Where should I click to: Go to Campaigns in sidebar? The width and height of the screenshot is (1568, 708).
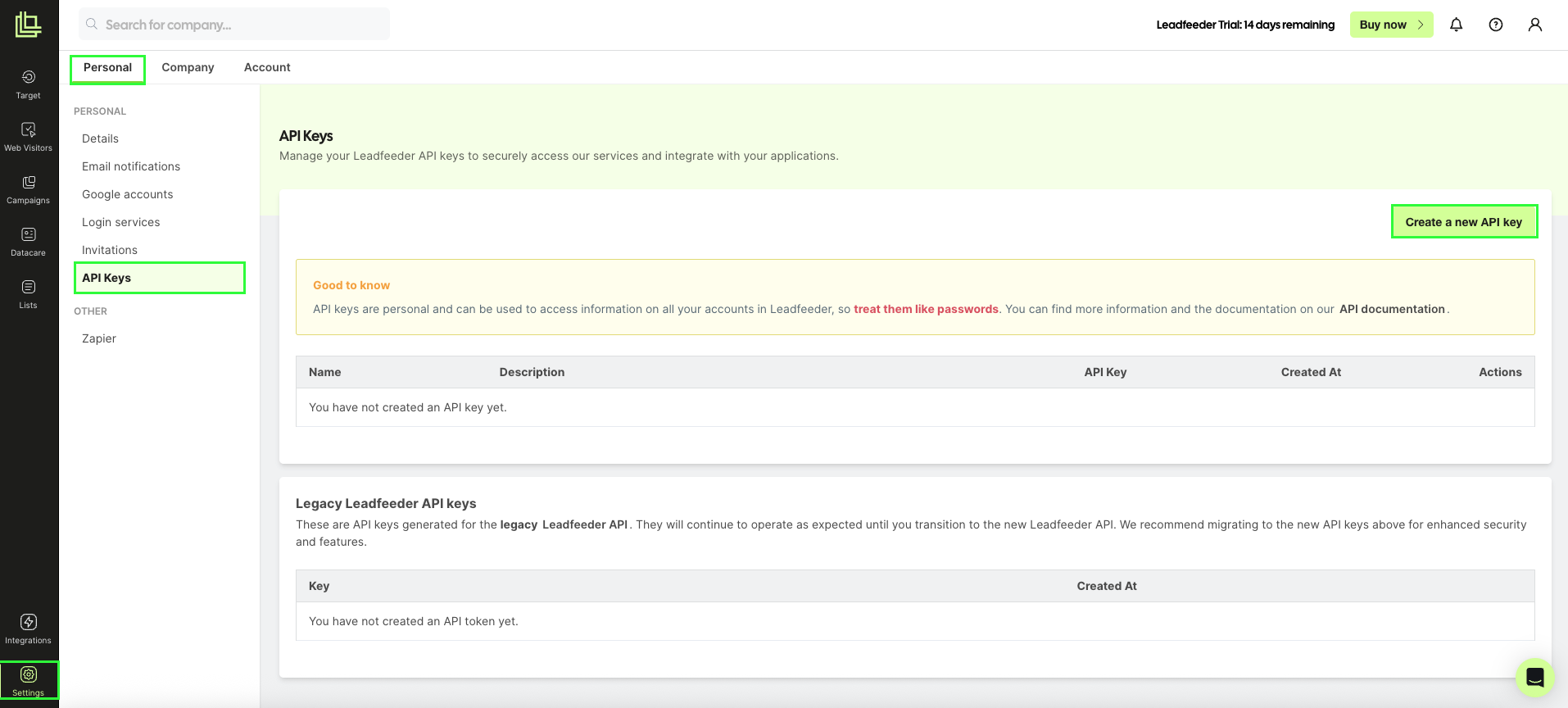[29, 189]
